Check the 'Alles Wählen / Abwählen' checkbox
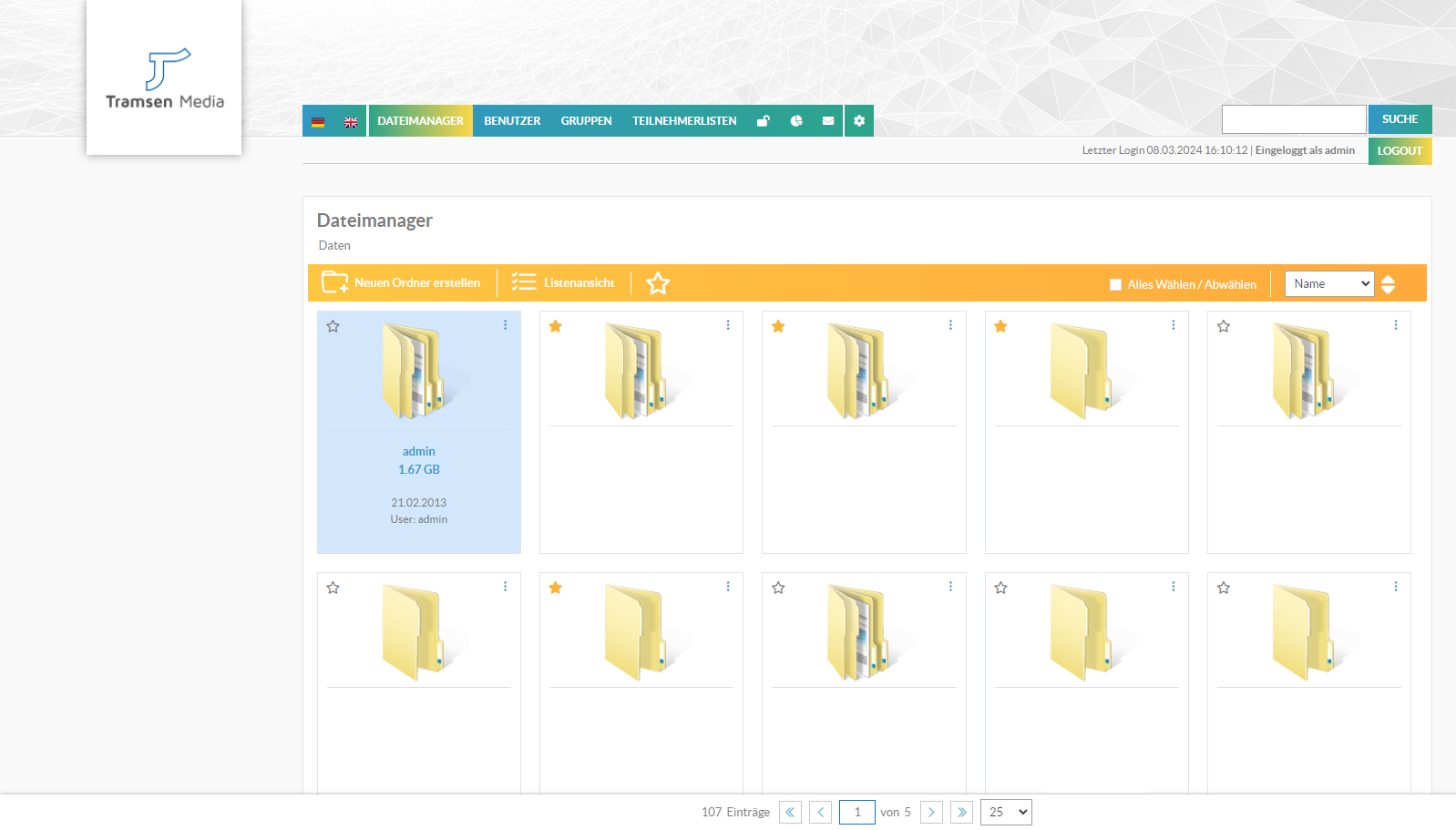The image size is (1456, 830). (1115, 284)
